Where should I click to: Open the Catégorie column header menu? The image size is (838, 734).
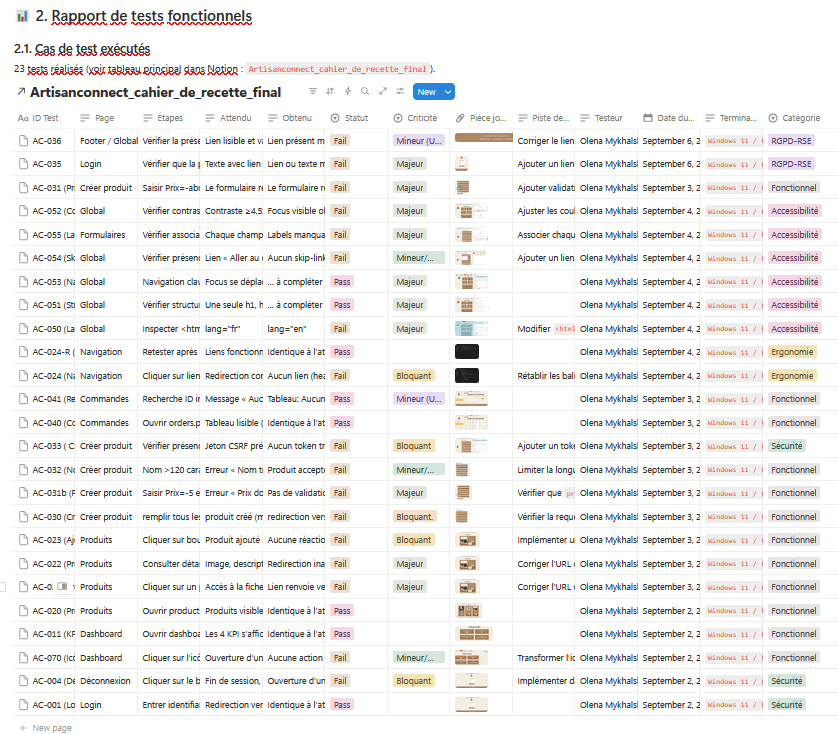click(799, 118)
